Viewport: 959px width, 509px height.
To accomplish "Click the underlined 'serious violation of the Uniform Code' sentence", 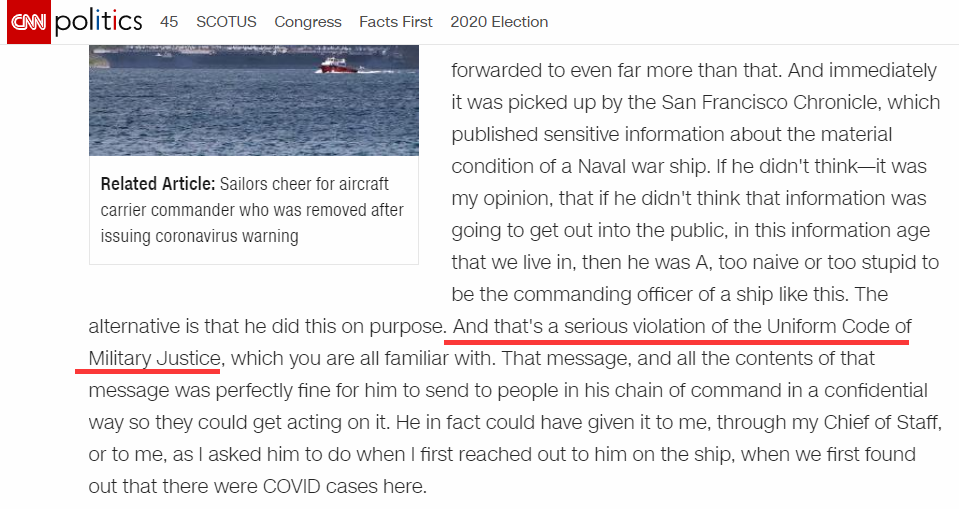I will (681, 327).
